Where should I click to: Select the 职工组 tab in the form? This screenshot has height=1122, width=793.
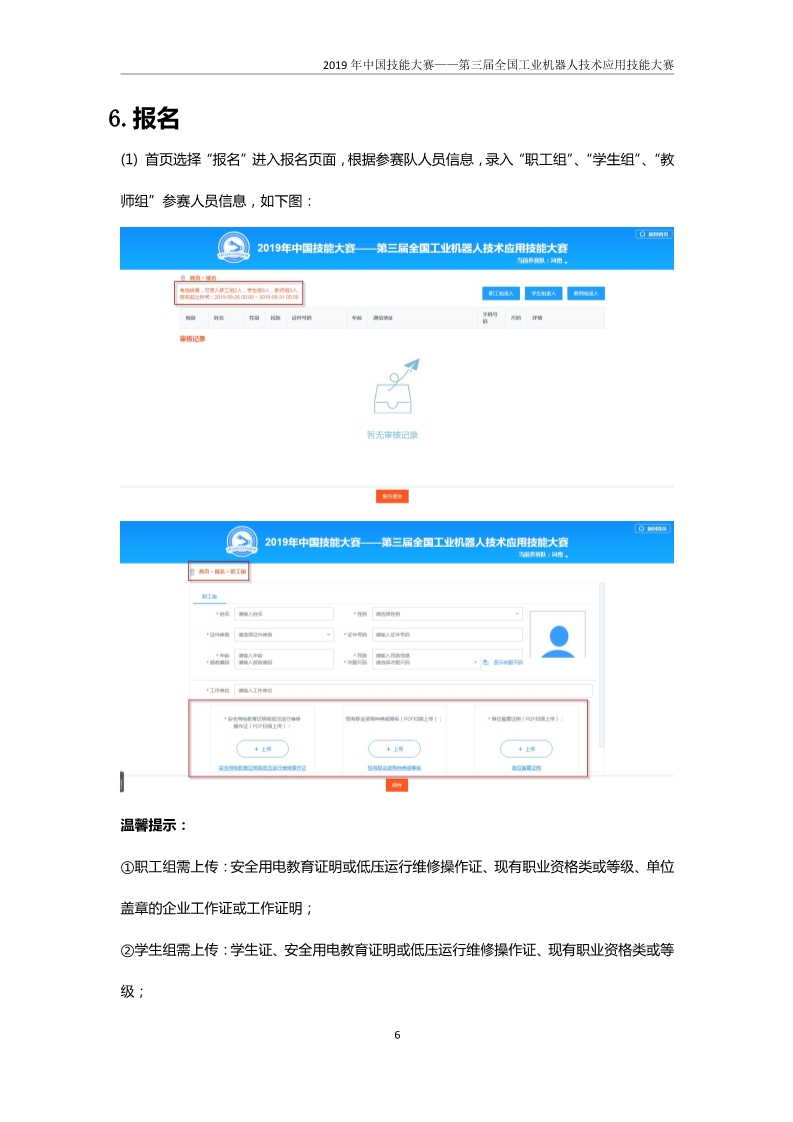[x=210, y=596]
